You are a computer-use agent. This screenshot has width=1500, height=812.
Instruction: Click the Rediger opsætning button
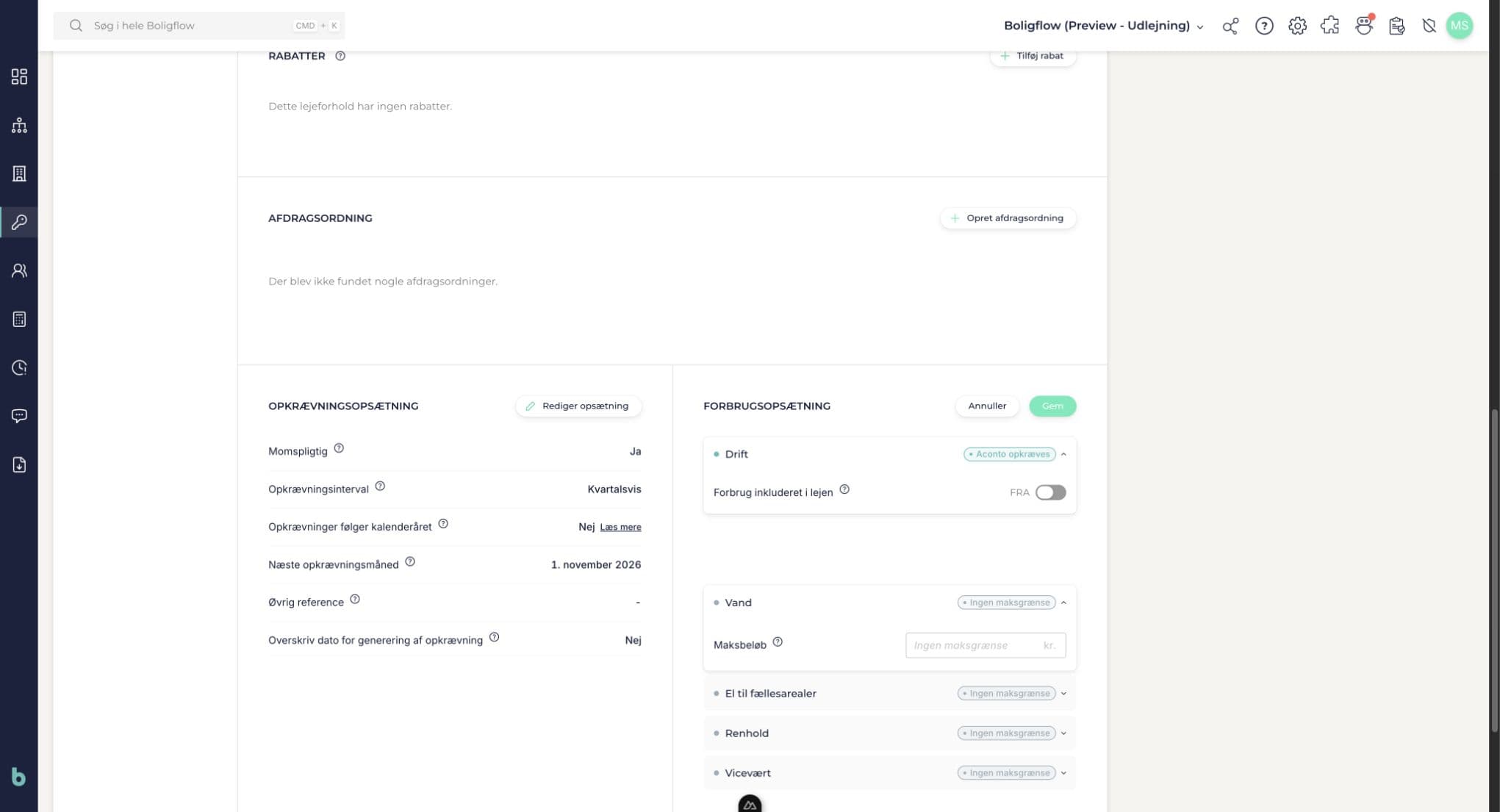point(578,406)
